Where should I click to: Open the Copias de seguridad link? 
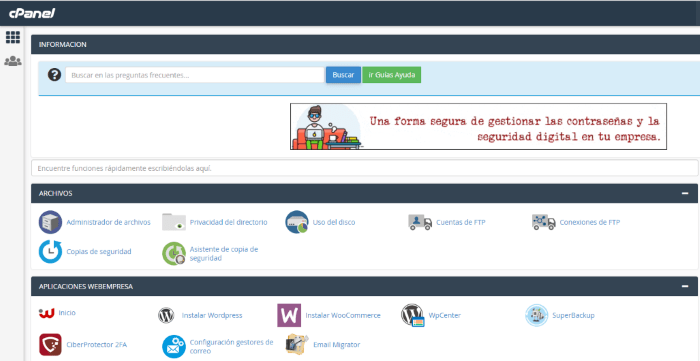pyautogui.click(x=99, y=252)
